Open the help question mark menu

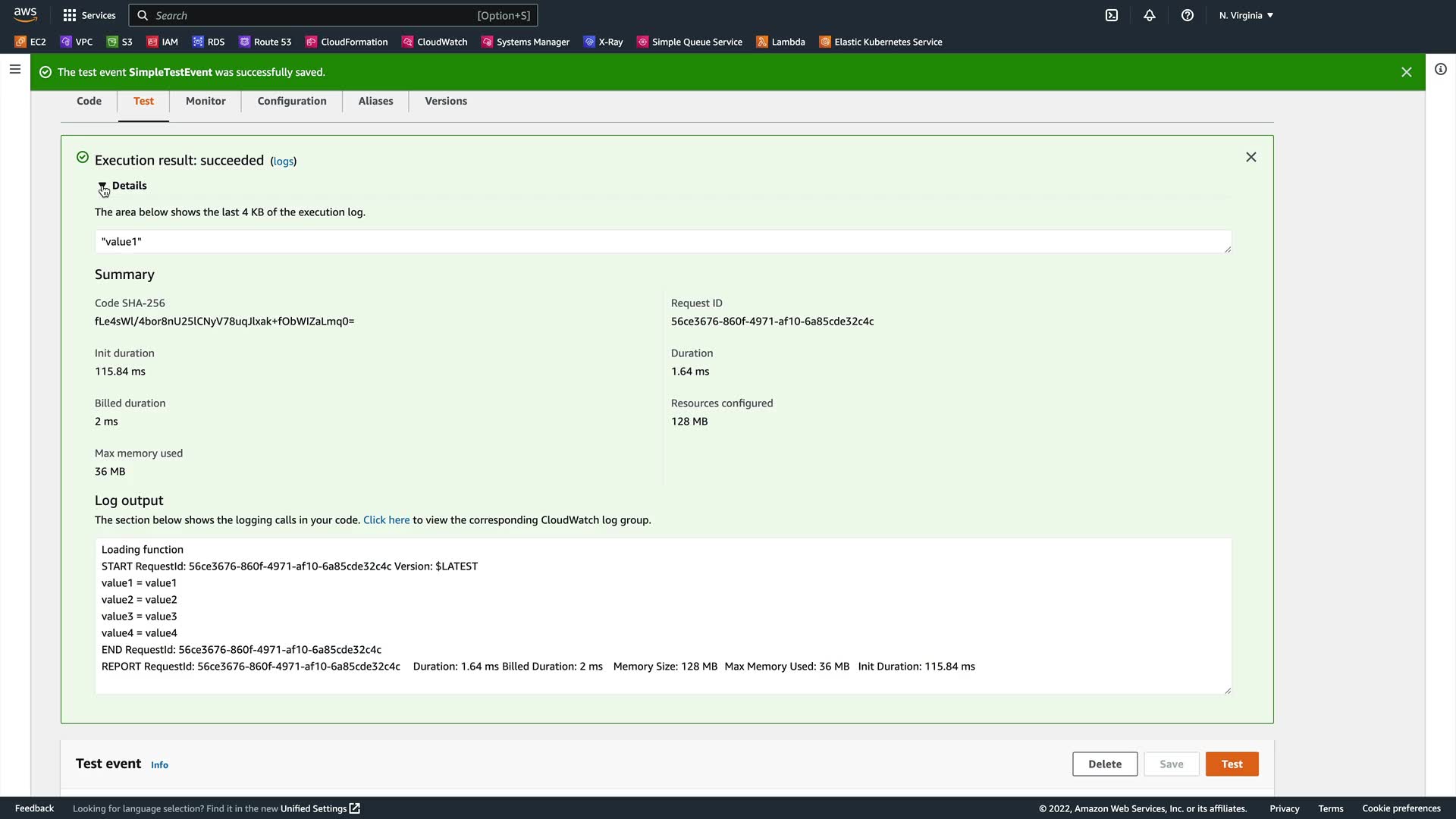(x=1188, y=15)
